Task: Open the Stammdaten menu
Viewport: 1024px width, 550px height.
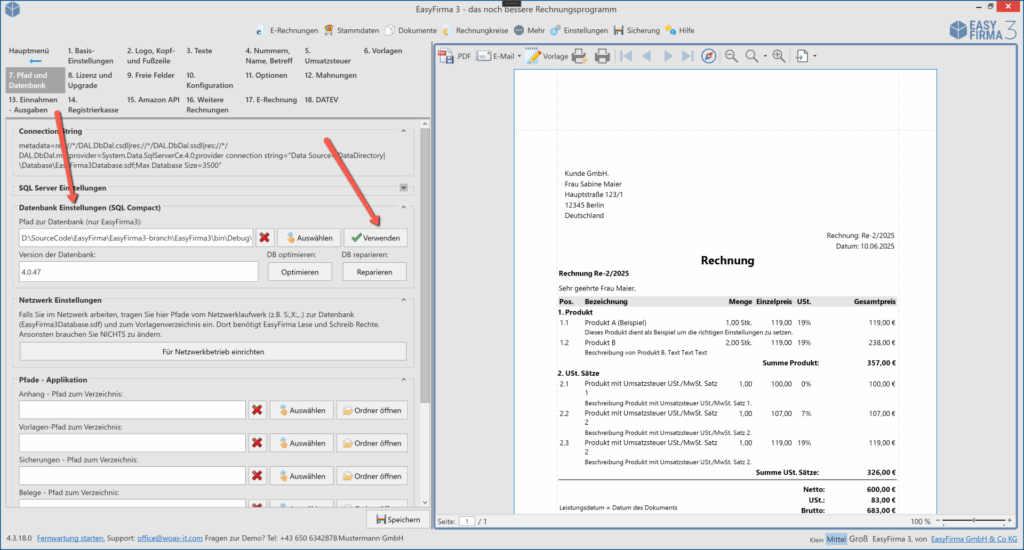Action: (x=351, y=31)
